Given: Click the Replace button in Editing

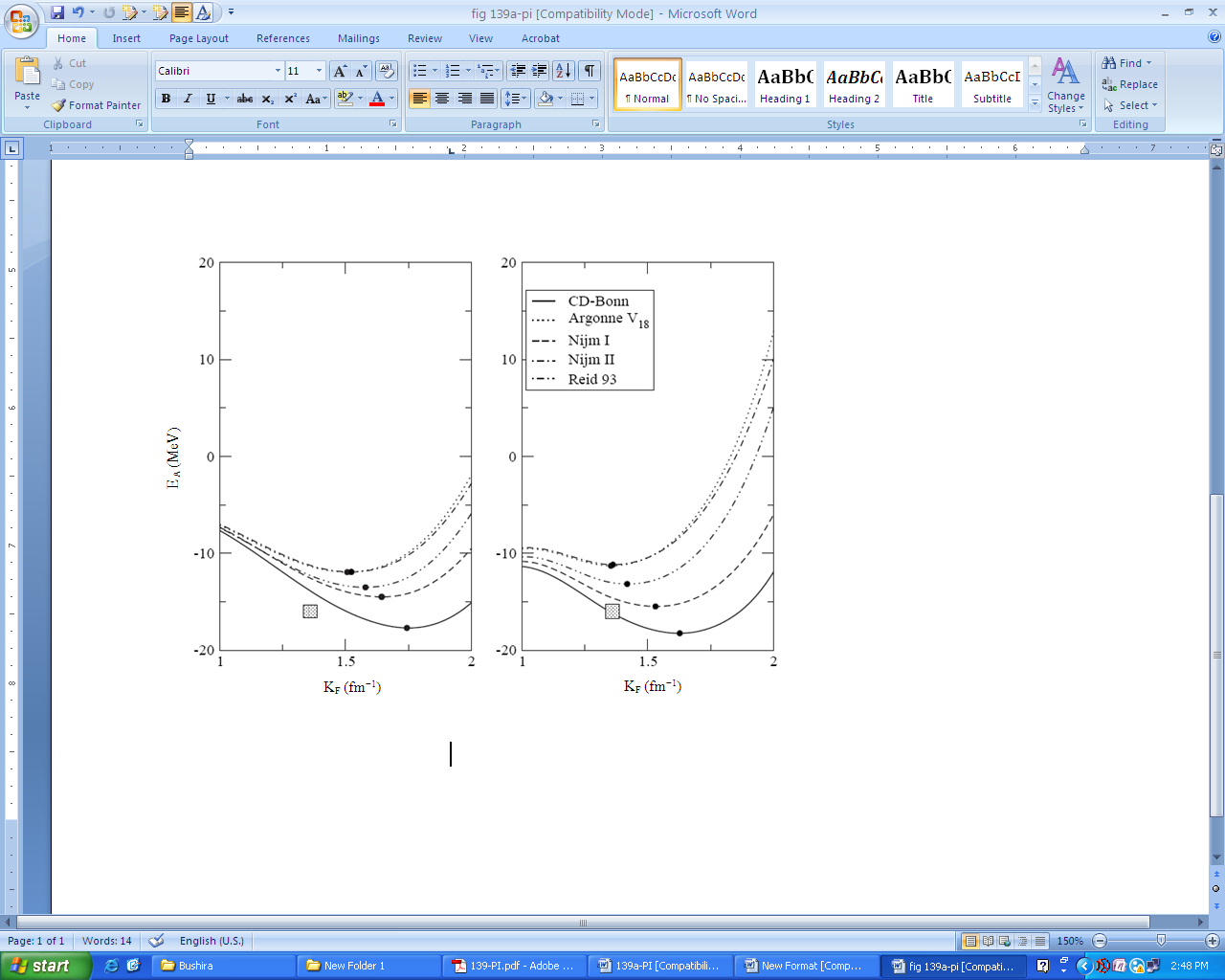Looking at the screenshot, I should pyautogui.click(x=1130, y=84).
